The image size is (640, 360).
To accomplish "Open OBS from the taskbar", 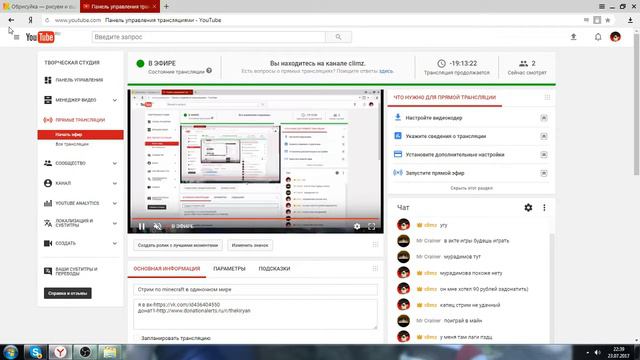I will pos(85,352).
